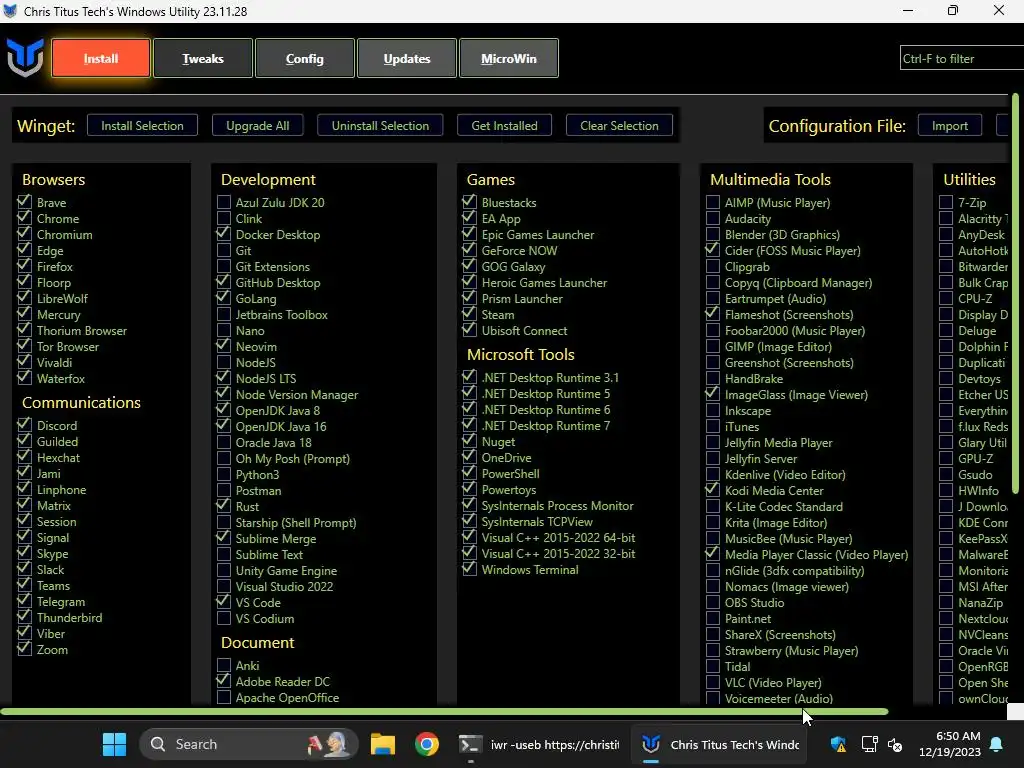
Task: Click the title bar app icon
Action: click(10, 11)
